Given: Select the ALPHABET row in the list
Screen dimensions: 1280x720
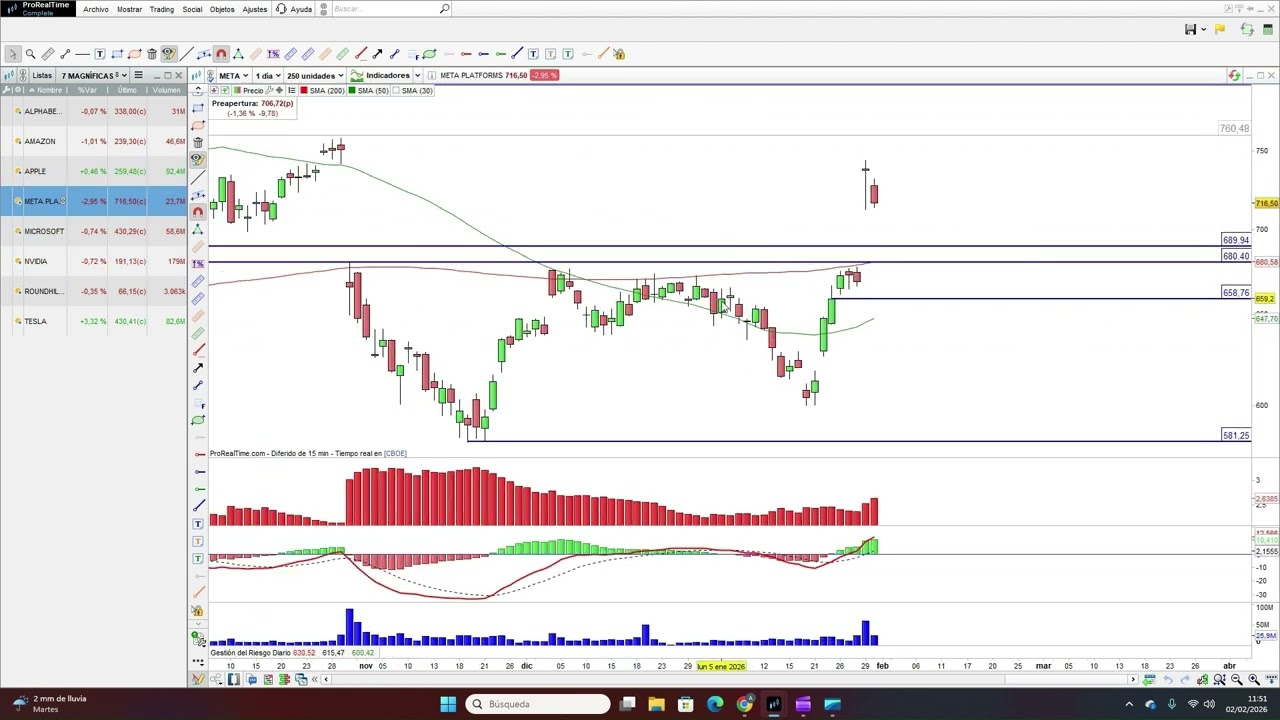Looking at the screenshot, I should pyautogui.click(x=93, y=111).
